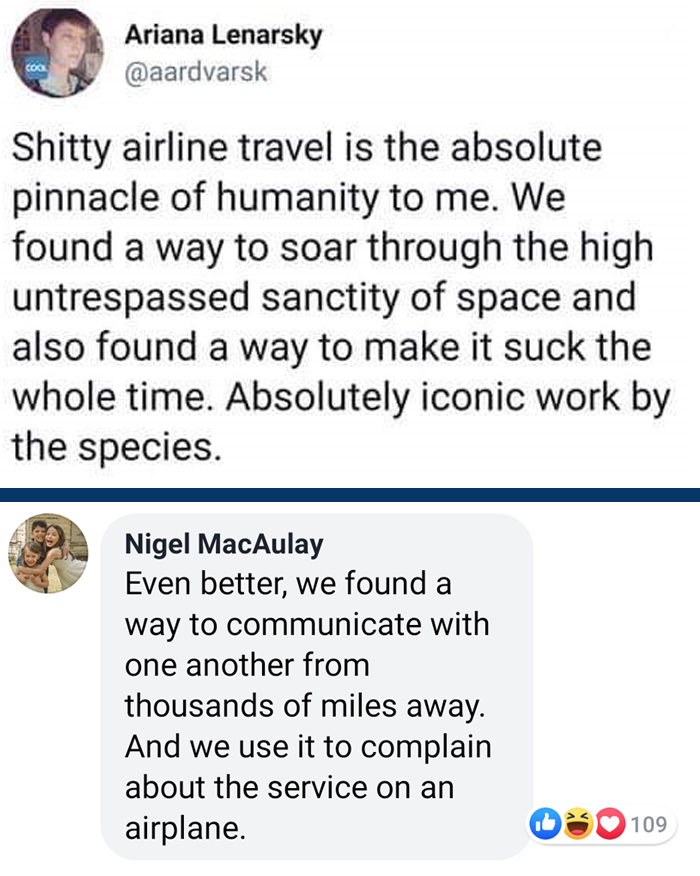Click the Haha laughing reaction icon
Image resolution: width=700 pixels, height=876 pixels.
click(x=578, y=824)
